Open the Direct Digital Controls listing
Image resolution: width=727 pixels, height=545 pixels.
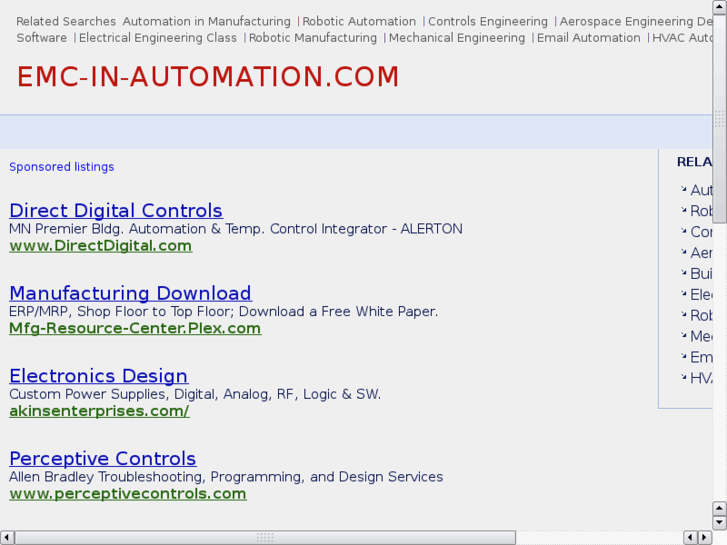coord(116,211)
